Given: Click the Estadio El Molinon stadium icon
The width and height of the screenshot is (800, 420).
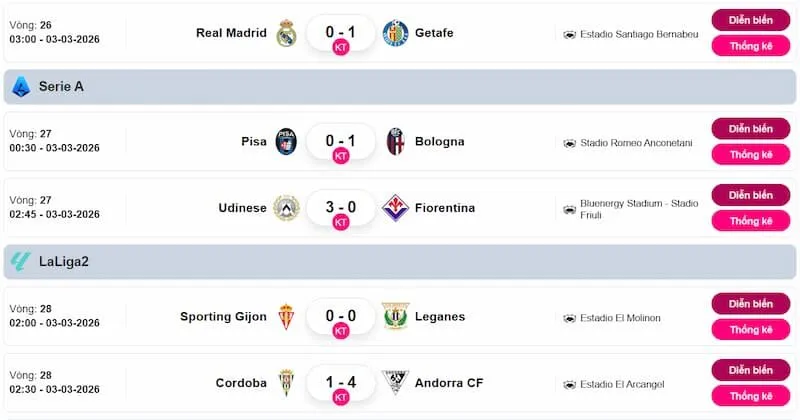Looking at the screenshot, I should (569, 318).
